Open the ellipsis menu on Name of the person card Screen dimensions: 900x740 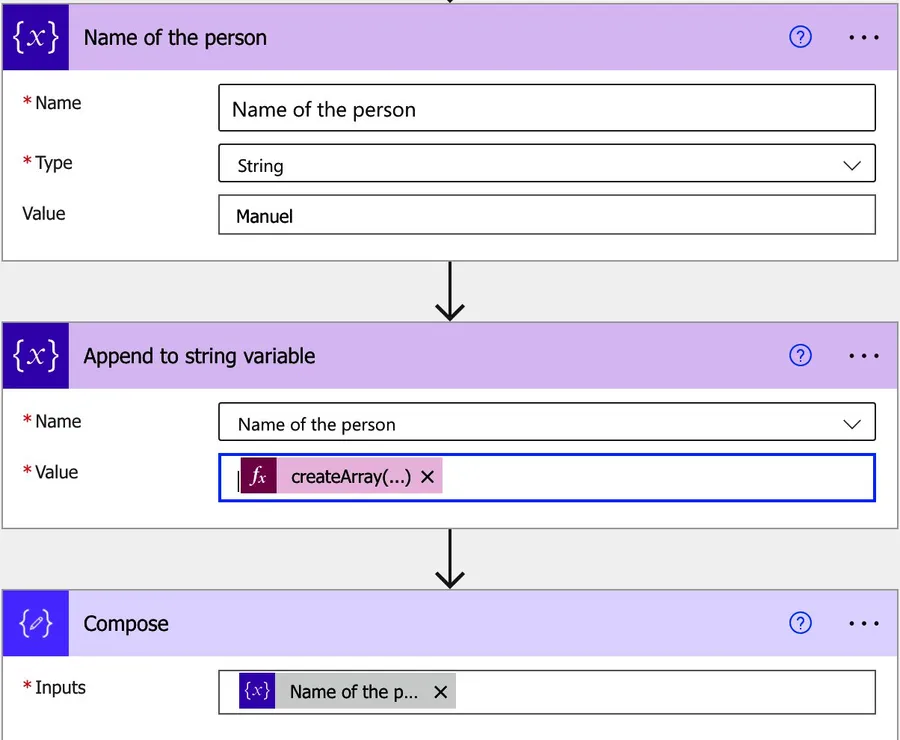click(863, 38)
